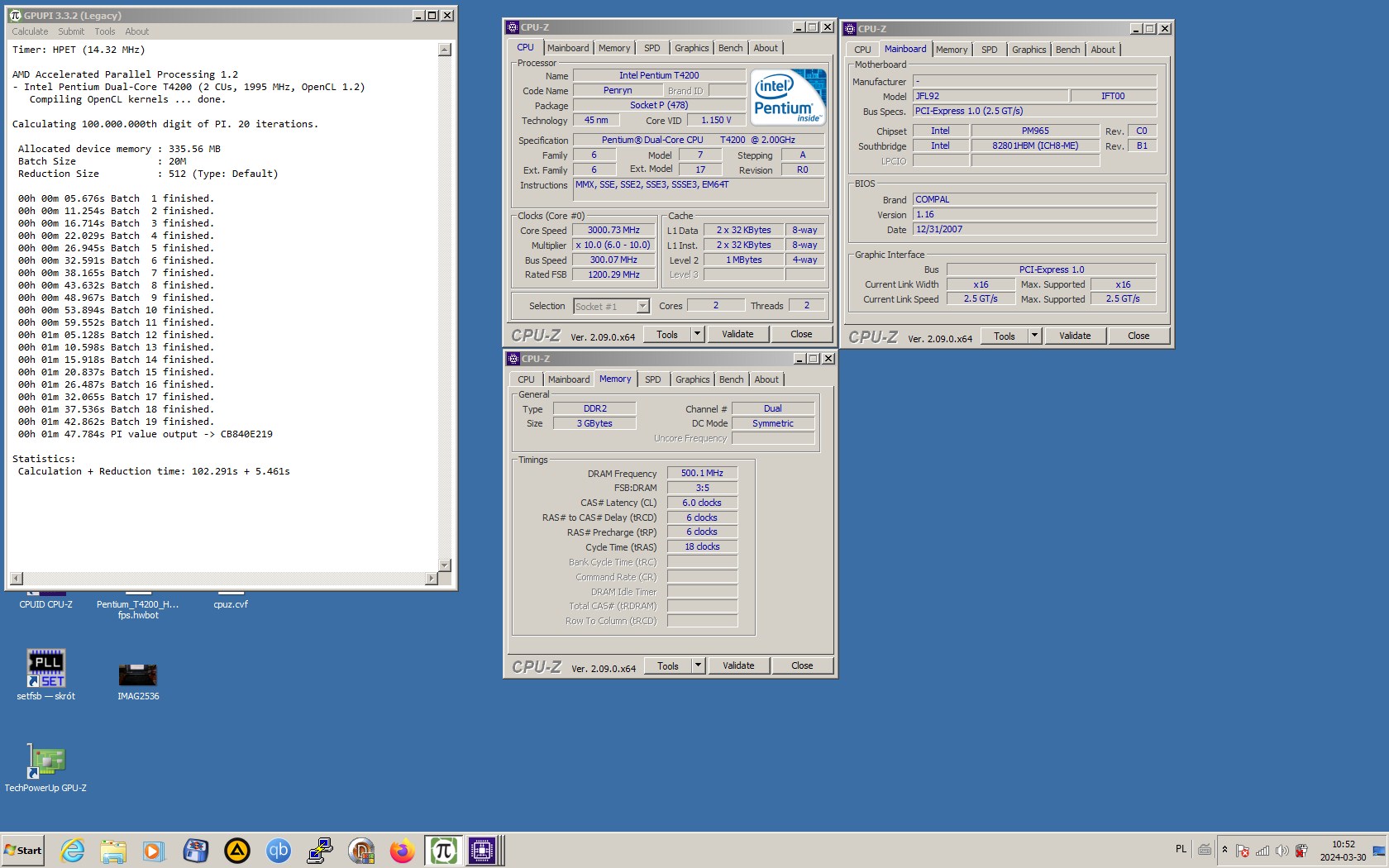This screenshot has width=1389, height=868.
Task: Click Tools button in the CPU window
Action: 667,334
